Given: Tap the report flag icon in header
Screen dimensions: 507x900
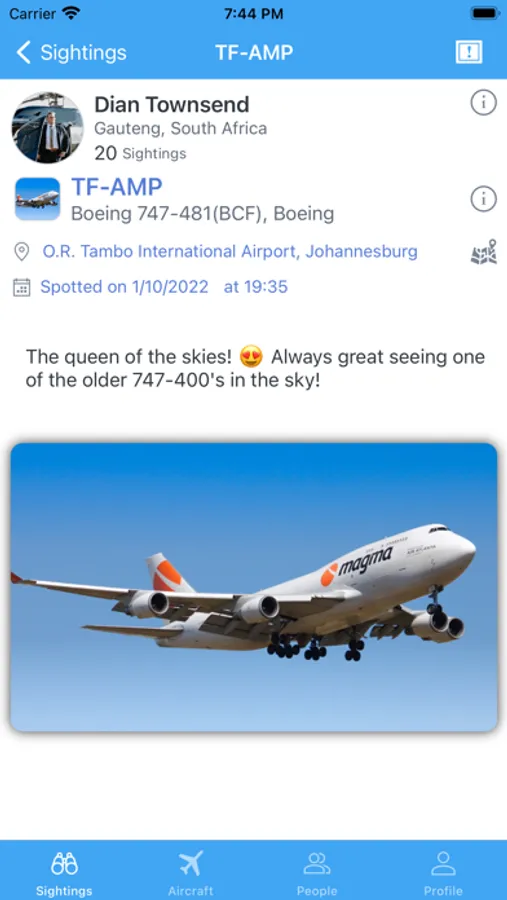Looking at the screenshot, I should click(x=469, y=52).
